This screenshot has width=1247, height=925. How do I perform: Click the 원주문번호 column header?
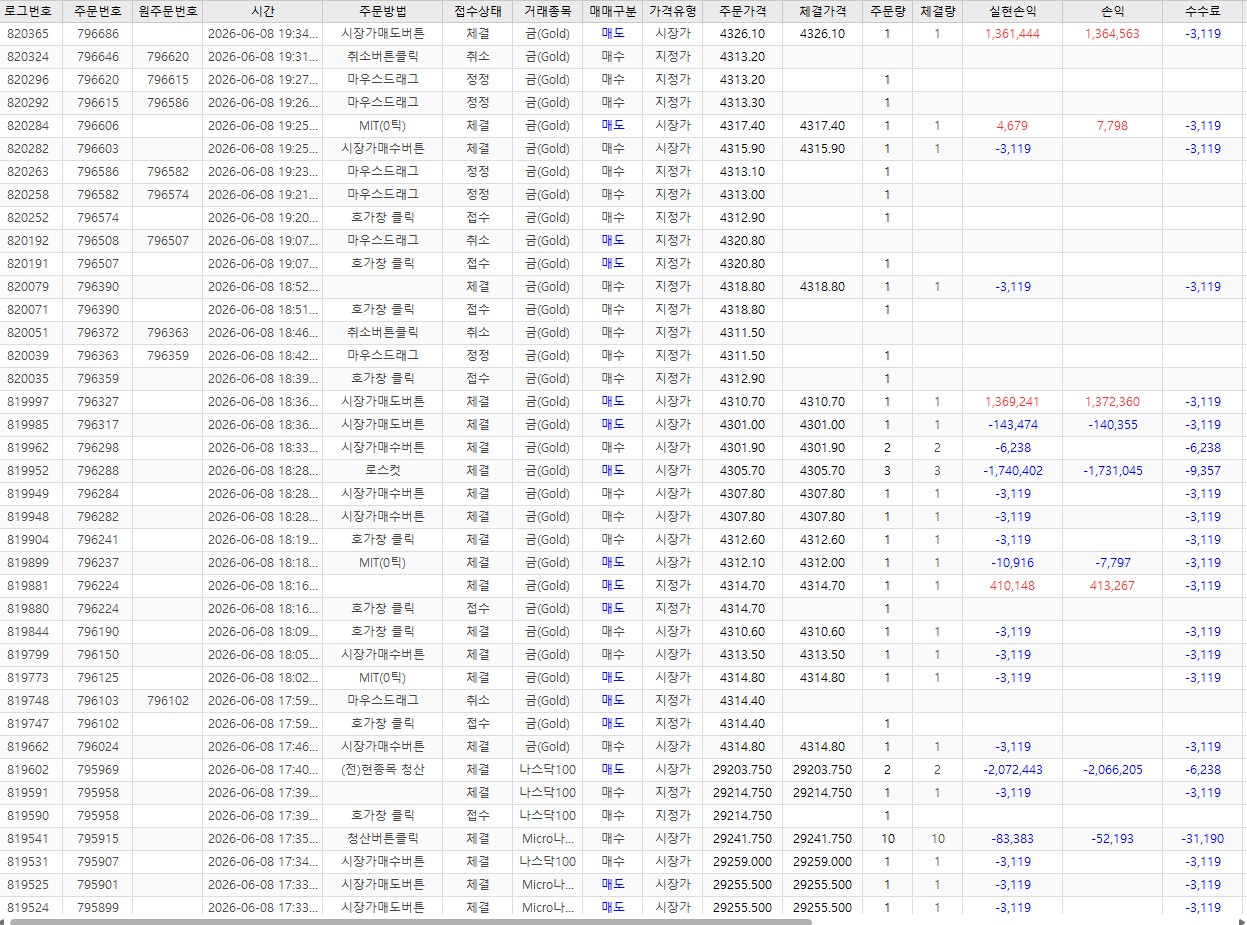pyautogui.click(x=167, y=11)
